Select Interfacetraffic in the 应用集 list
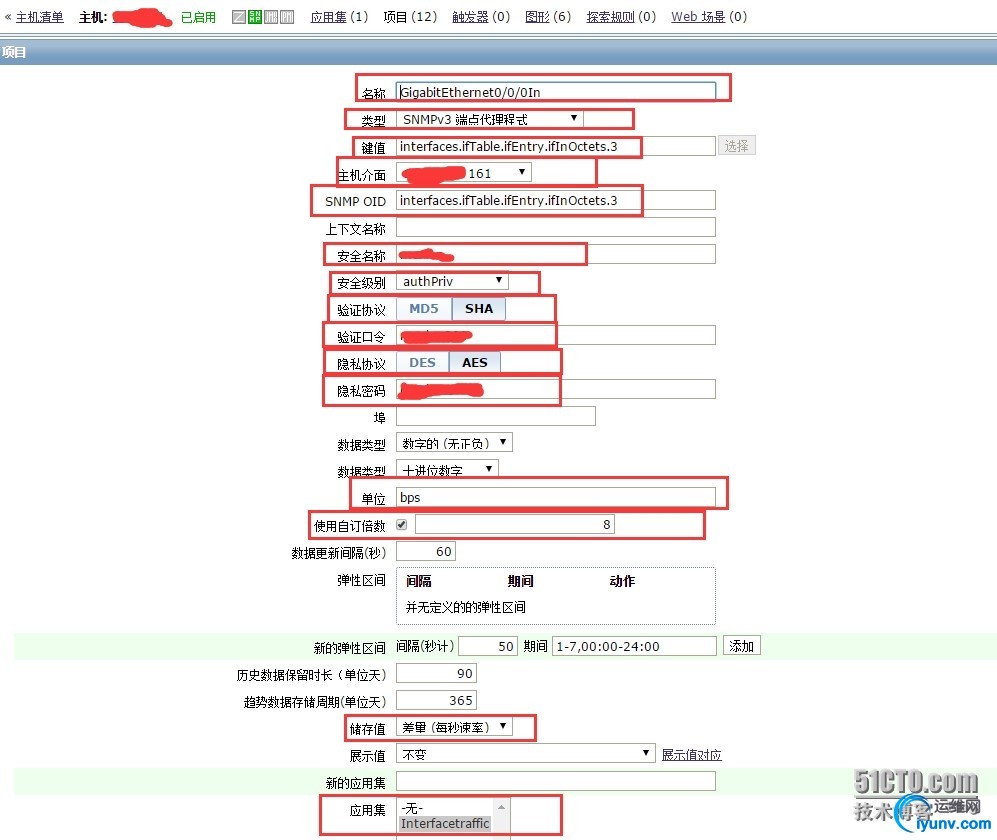This screenshot has width=997, height=840. pos(446,823)
